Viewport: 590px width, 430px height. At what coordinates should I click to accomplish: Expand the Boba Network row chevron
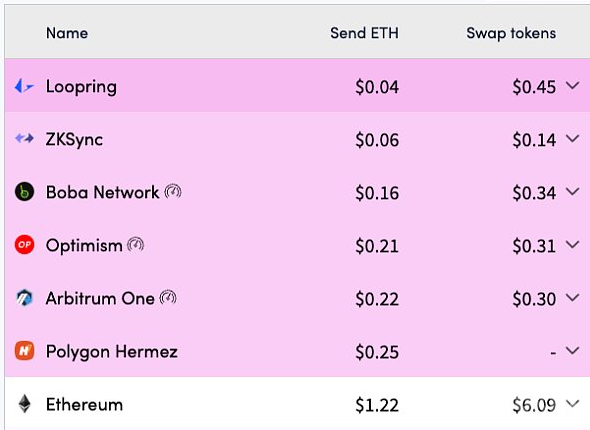coord(573,192)
